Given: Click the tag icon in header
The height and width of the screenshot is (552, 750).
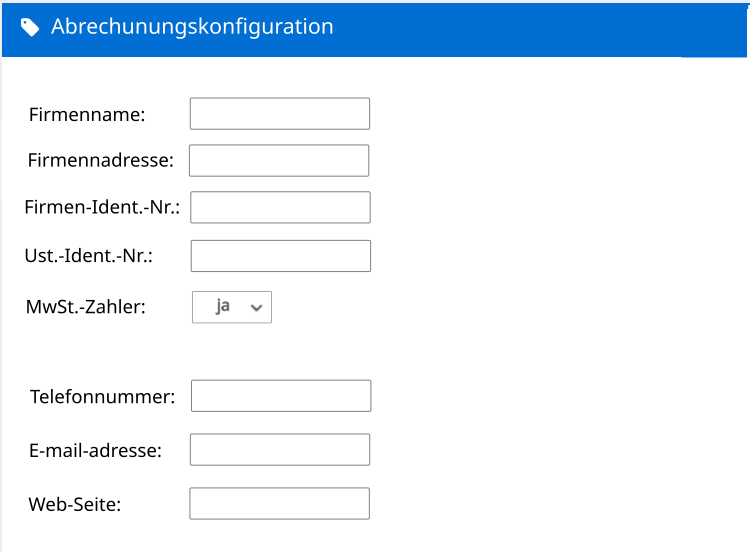Looking at the screenshot, I should click(x=30, y=27).
